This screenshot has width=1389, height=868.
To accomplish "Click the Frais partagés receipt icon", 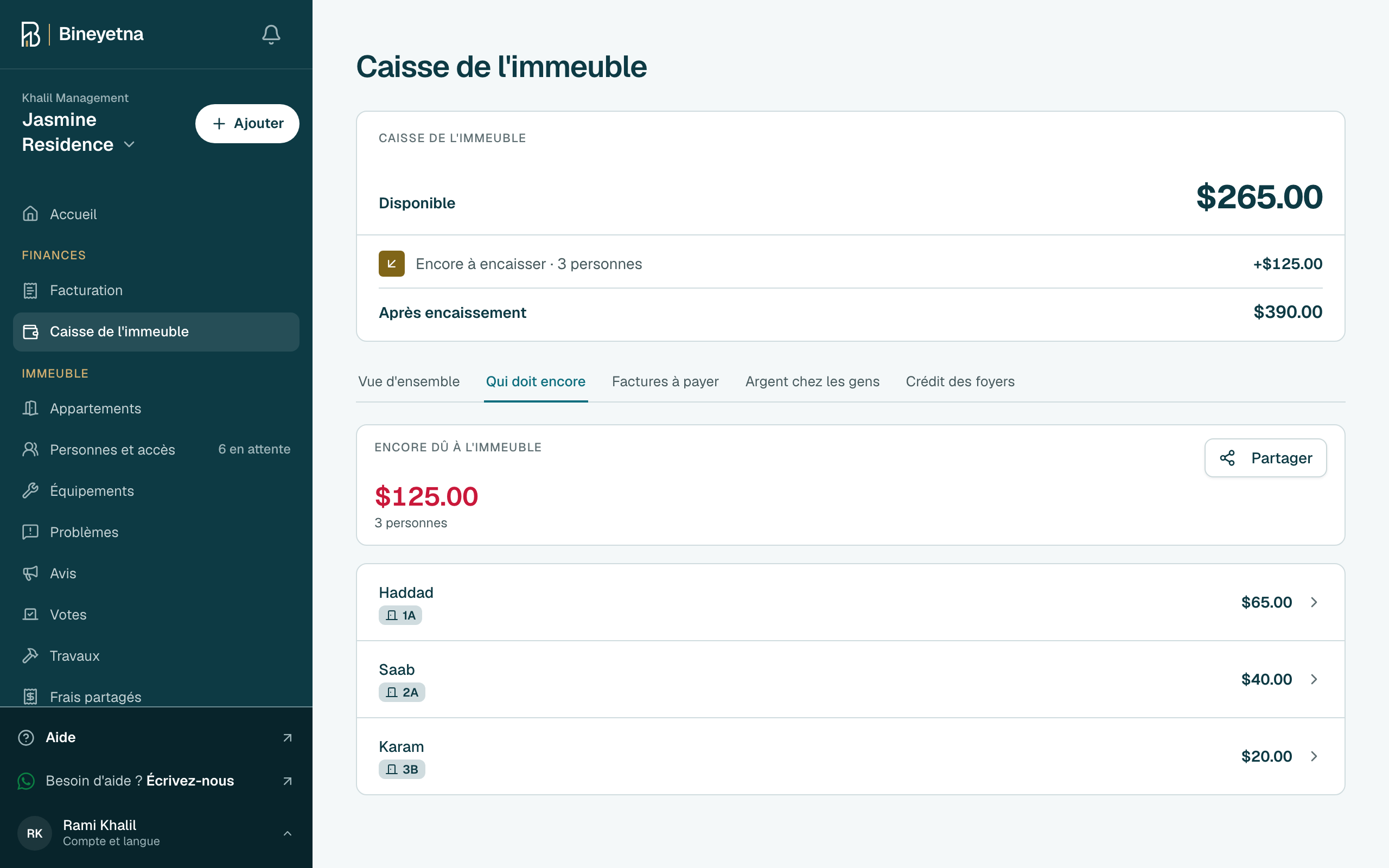I will coord(30,697).
